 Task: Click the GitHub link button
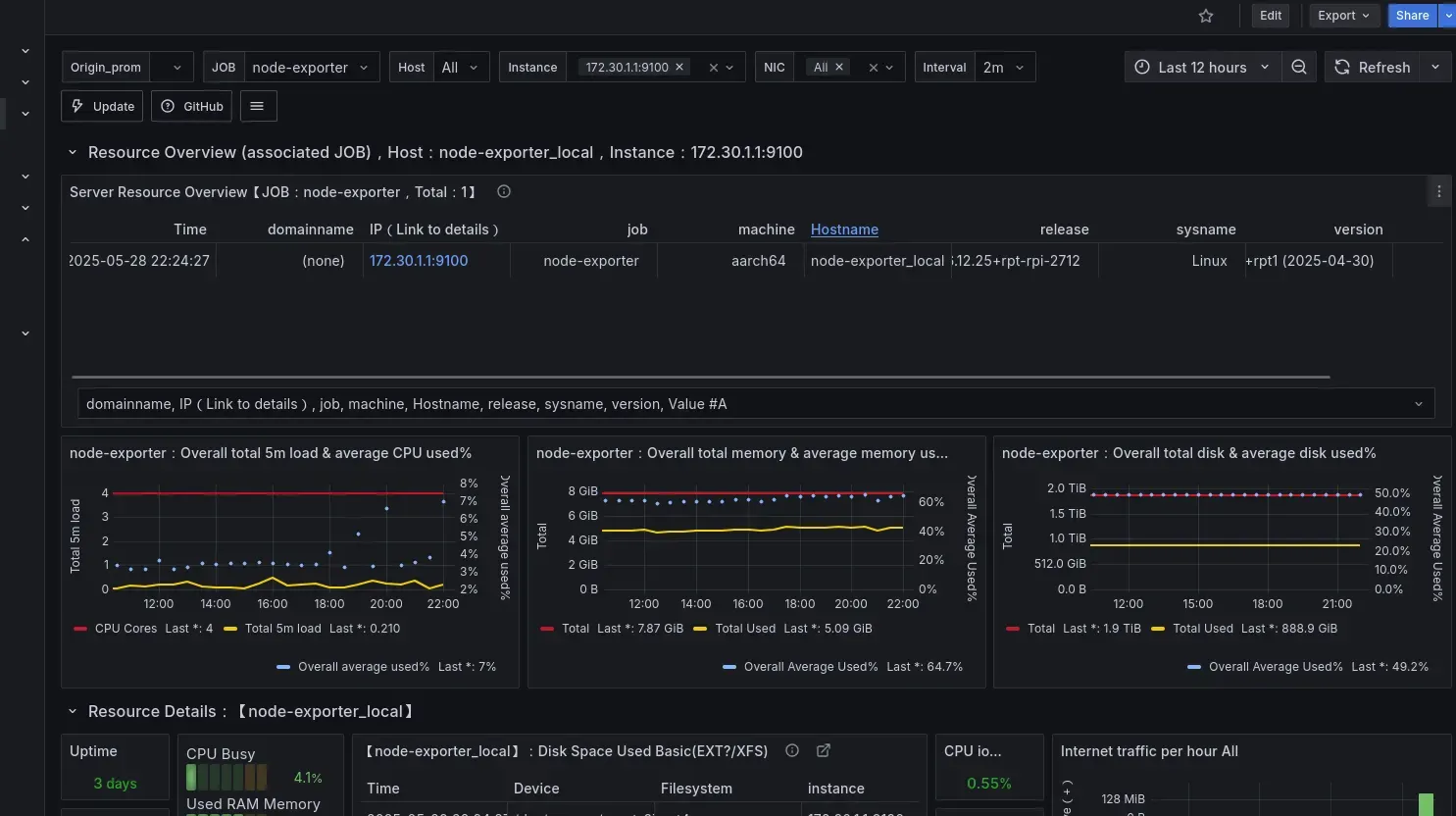[191, 106]
